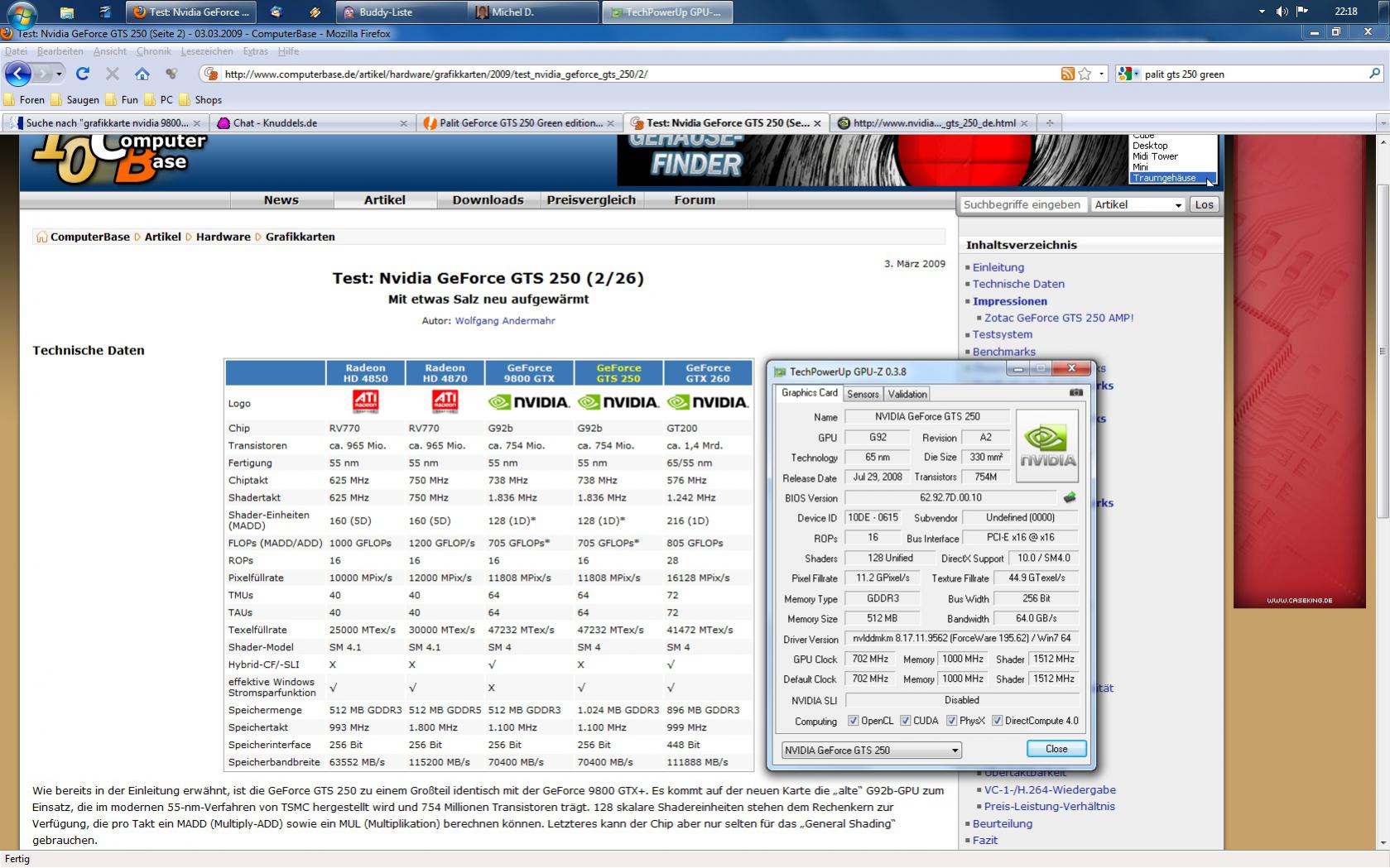The image size is (1390, 868).
Task: Open Fun bookmark folder
Action: [121, 99]
